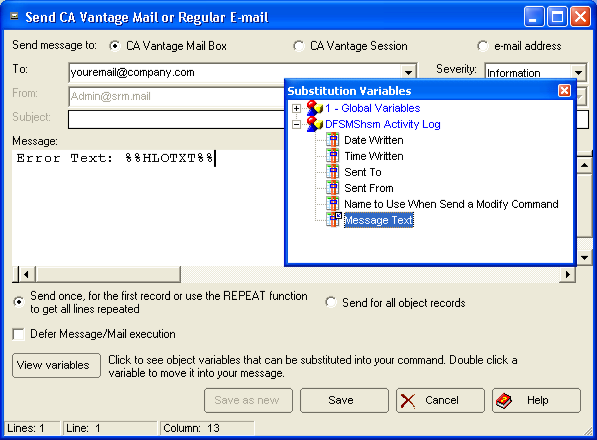Click the message scroll right arrow
Viewport: 597px width, 440px height.
click(567, 274)
